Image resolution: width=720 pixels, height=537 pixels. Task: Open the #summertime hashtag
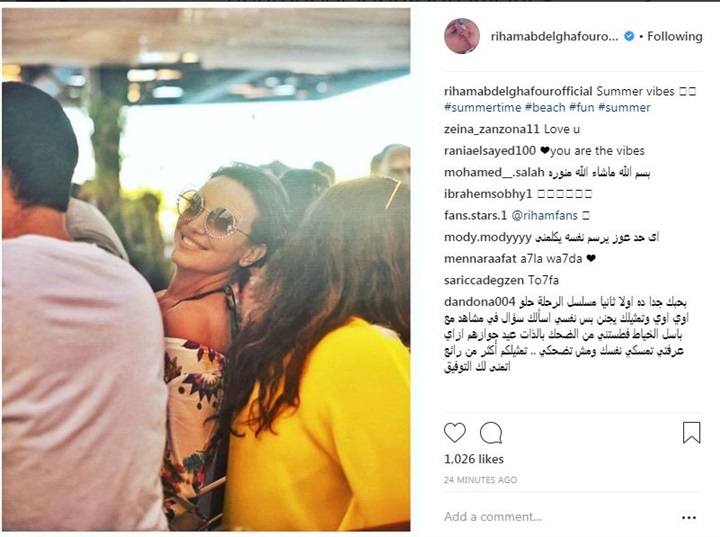point(482,107)
